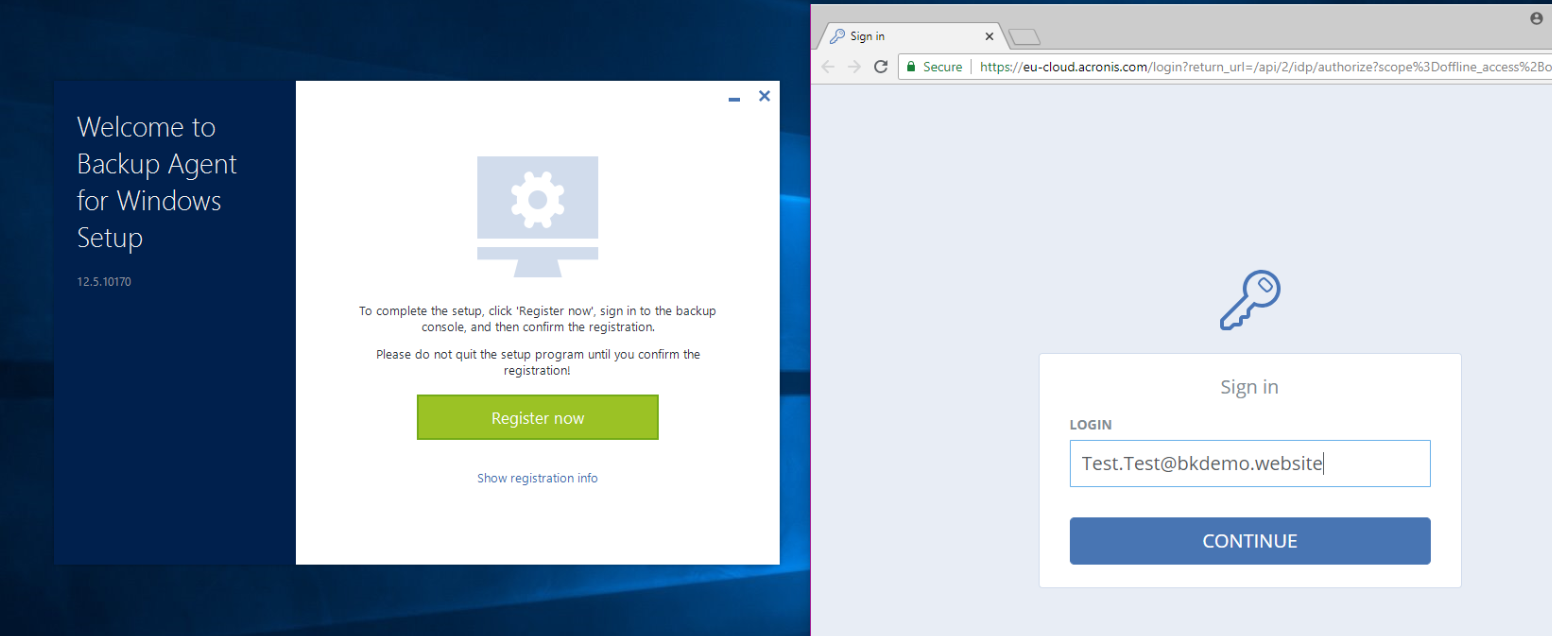Click the browser forward arrow
Screen dimensions: 1552x636
[854, 66]
